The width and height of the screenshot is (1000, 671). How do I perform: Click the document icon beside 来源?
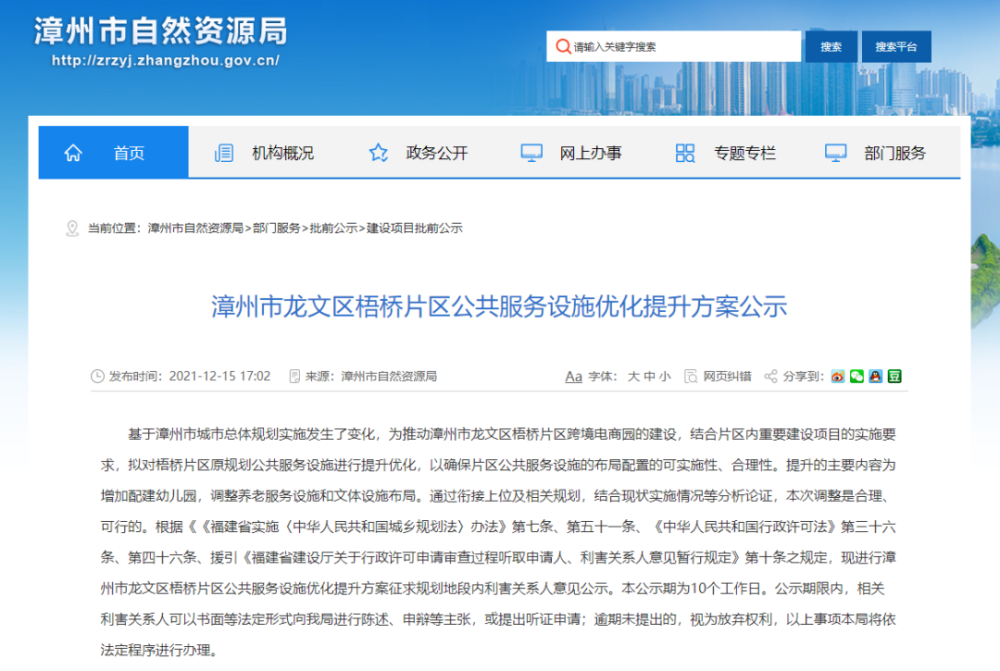click(x=294, y=376)
